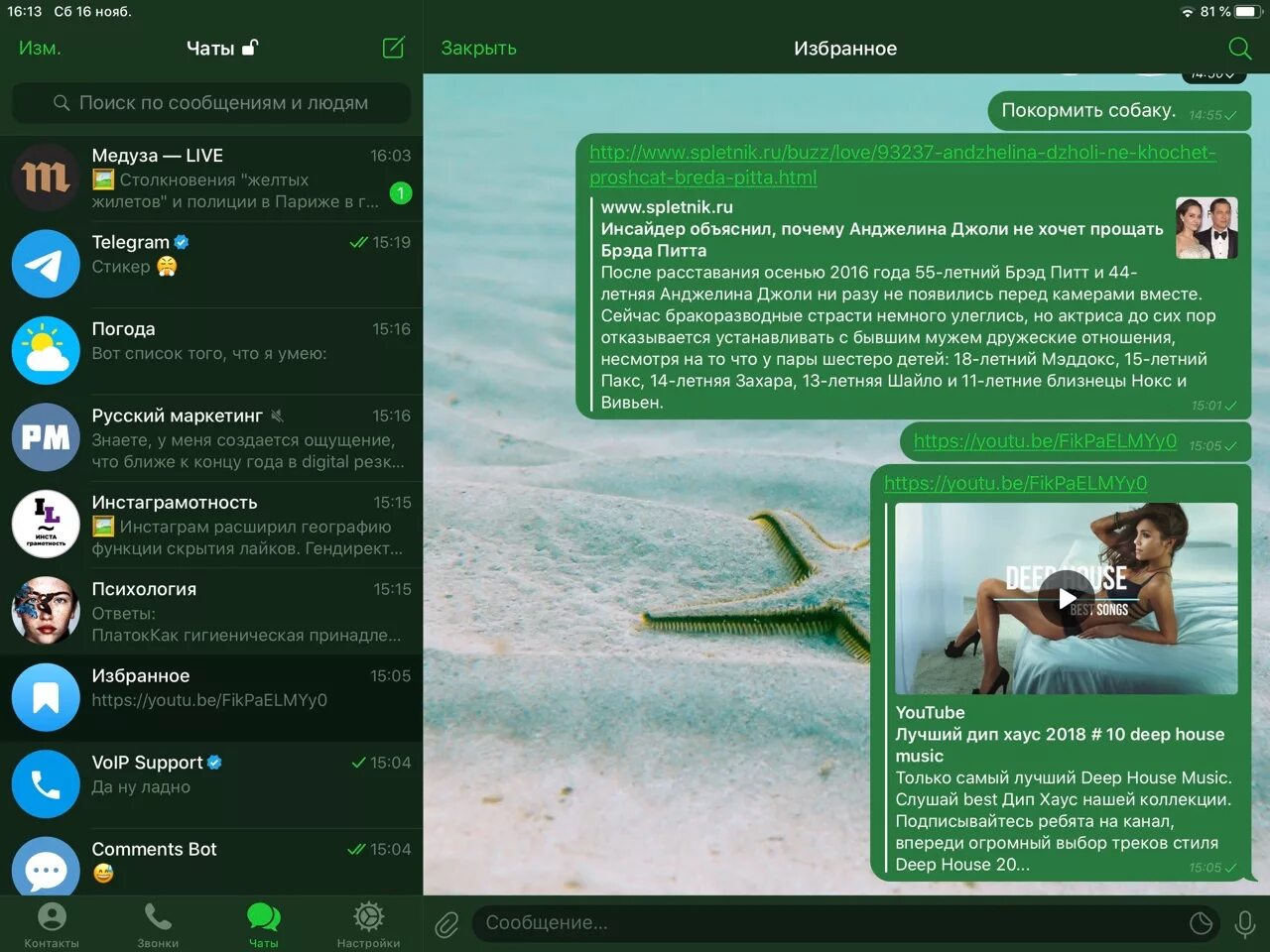Tap Закрыть to close the chat
1270x952 pixels.
(478, 48)
